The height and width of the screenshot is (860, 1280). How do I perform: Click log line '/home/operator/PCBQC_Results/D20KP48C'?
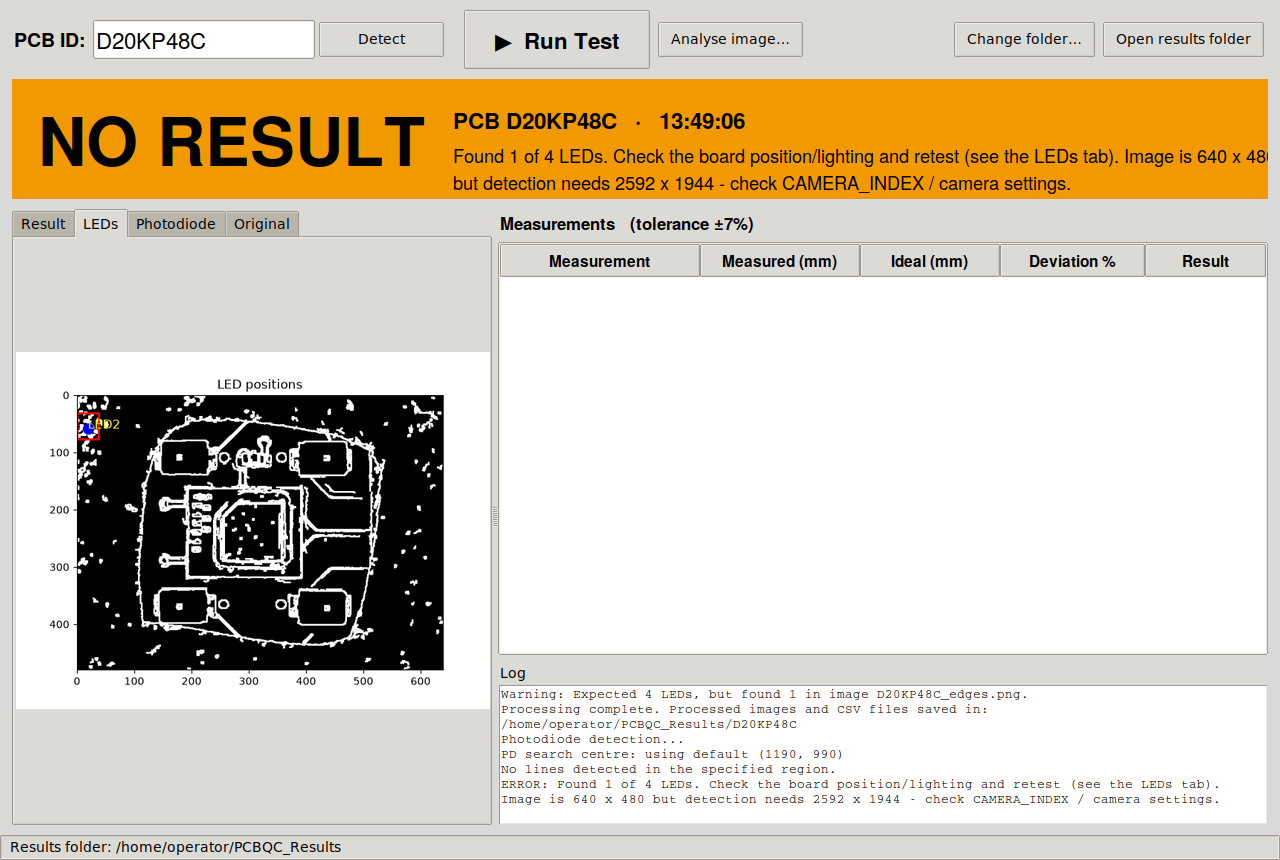tap(649, 724)
